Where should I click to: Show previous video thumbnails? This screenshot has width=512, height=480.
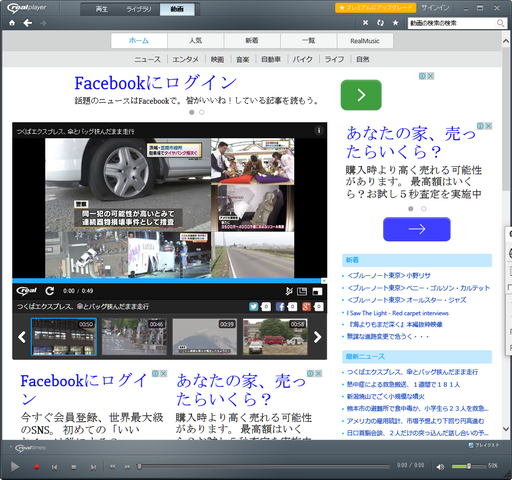click(x=22, y=337)
